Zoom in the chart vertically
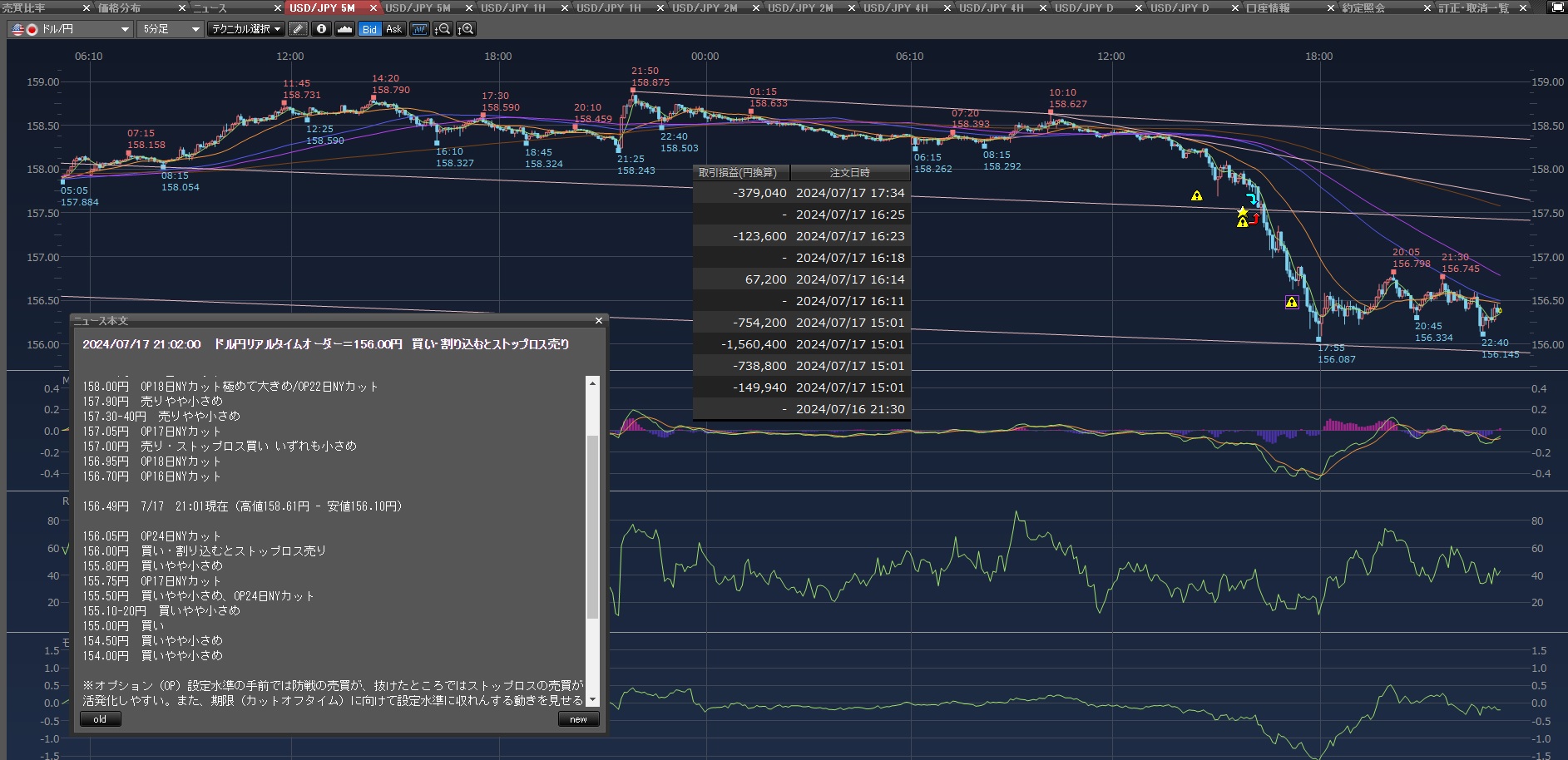1568x760 pixels. 466,29
